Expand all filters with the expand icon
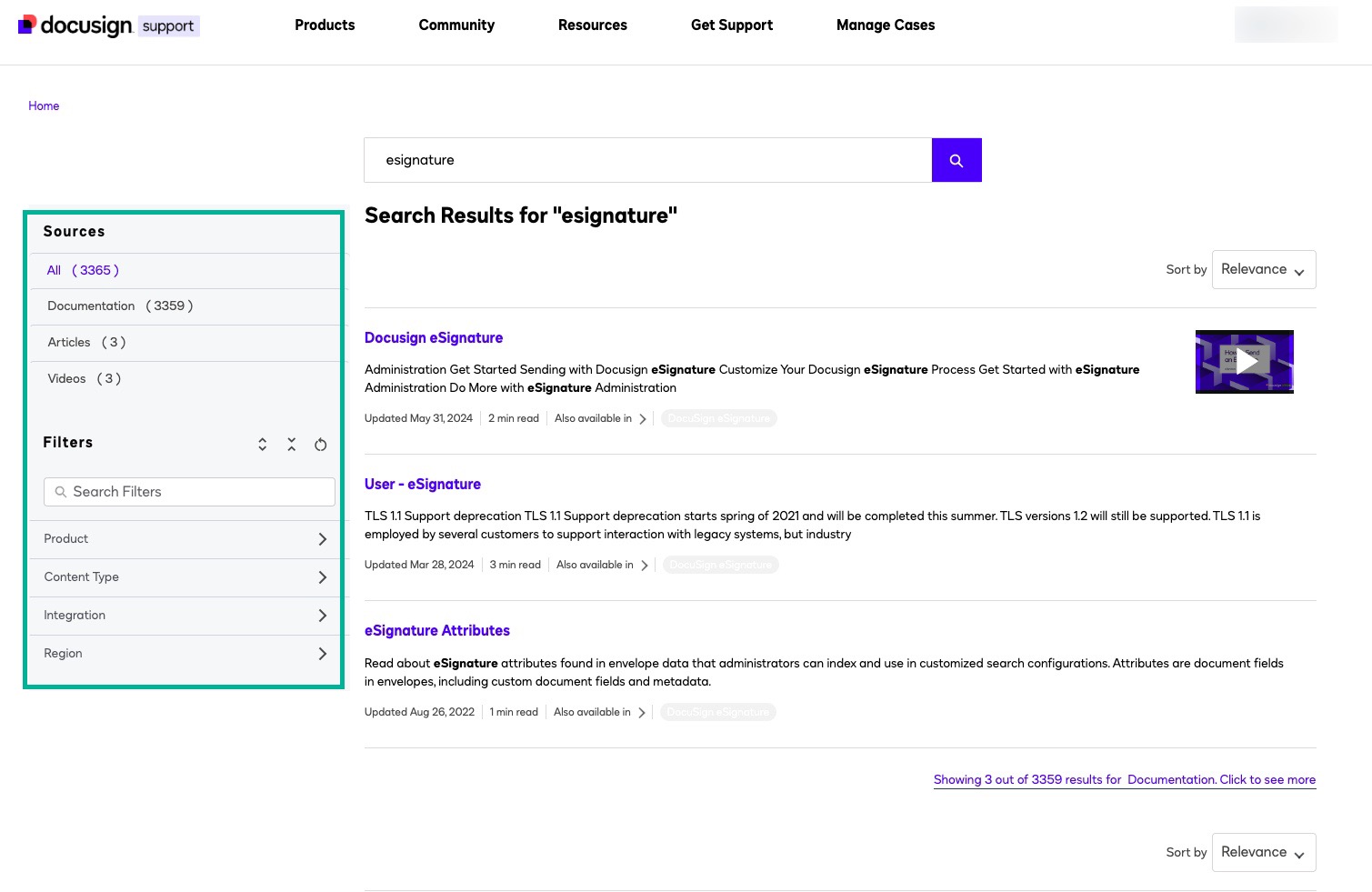This screenshot has width=1372, height=892. click(262, 445)
